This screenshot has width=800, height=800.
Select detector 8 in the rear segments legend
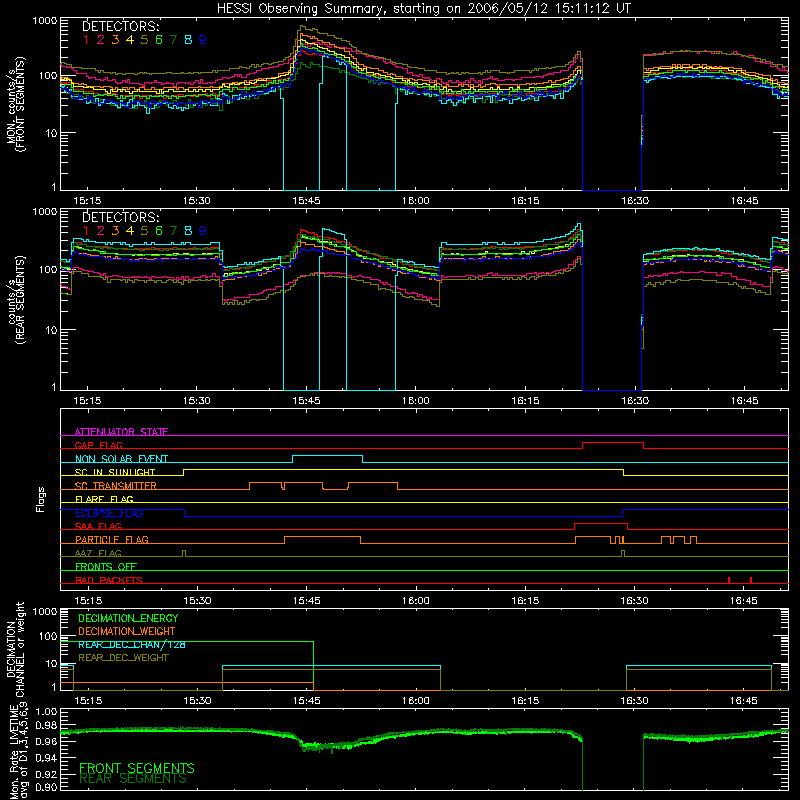tap(188, 231)
